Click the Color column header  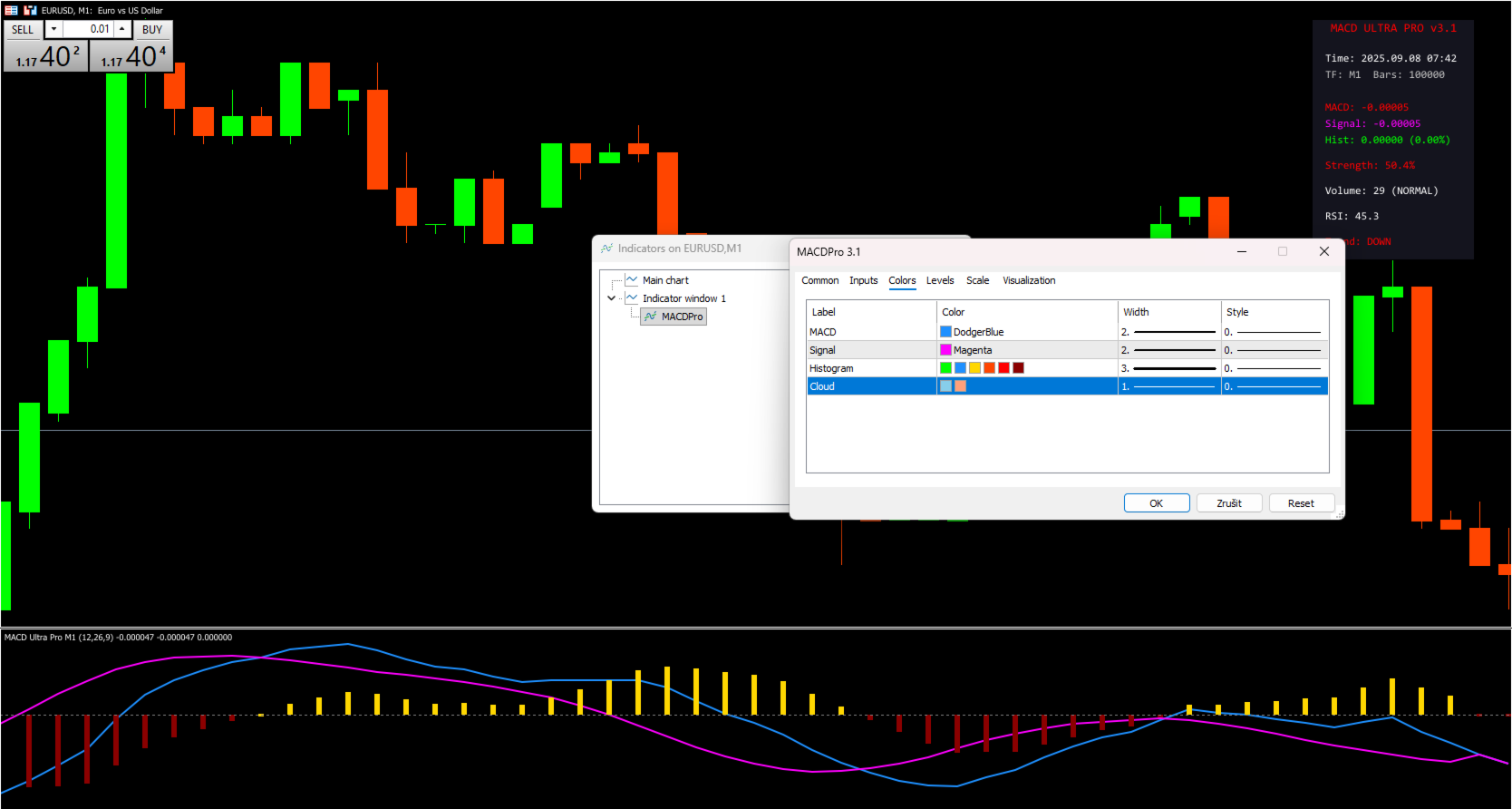click(1027, 312)
